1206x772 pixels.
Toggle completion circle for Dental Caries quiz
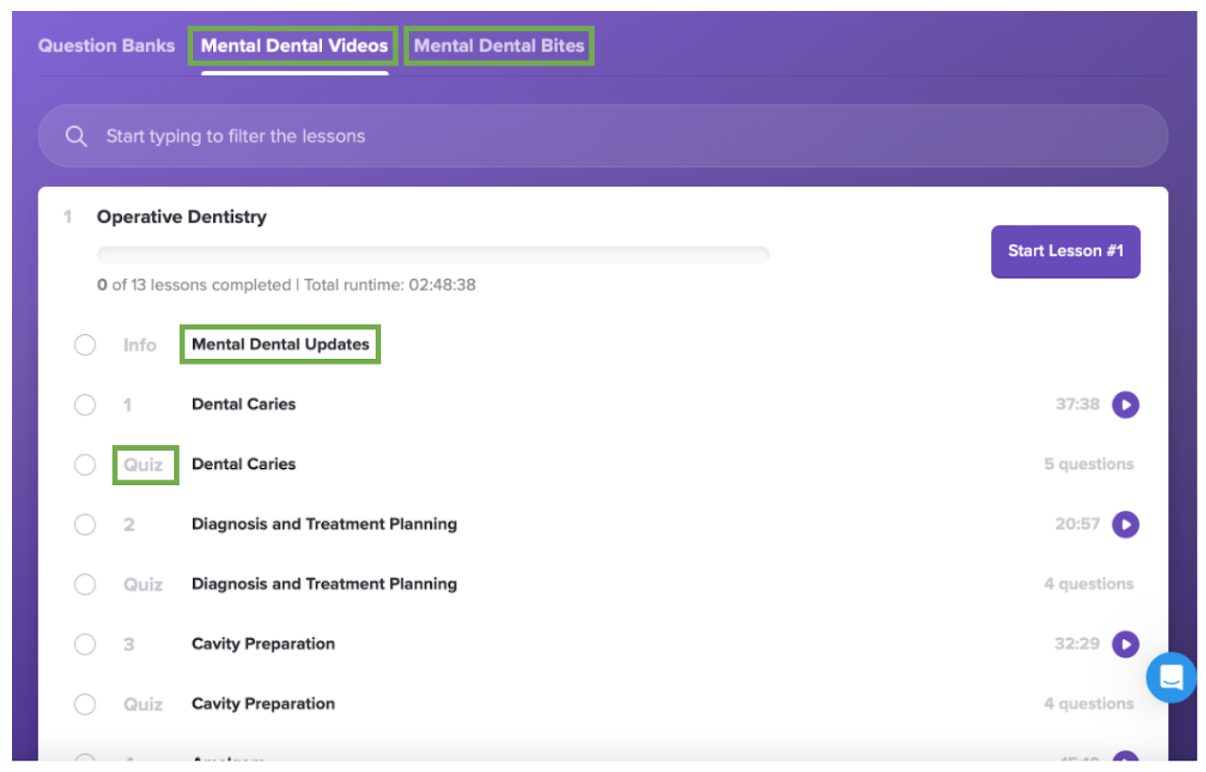(85, 465)
